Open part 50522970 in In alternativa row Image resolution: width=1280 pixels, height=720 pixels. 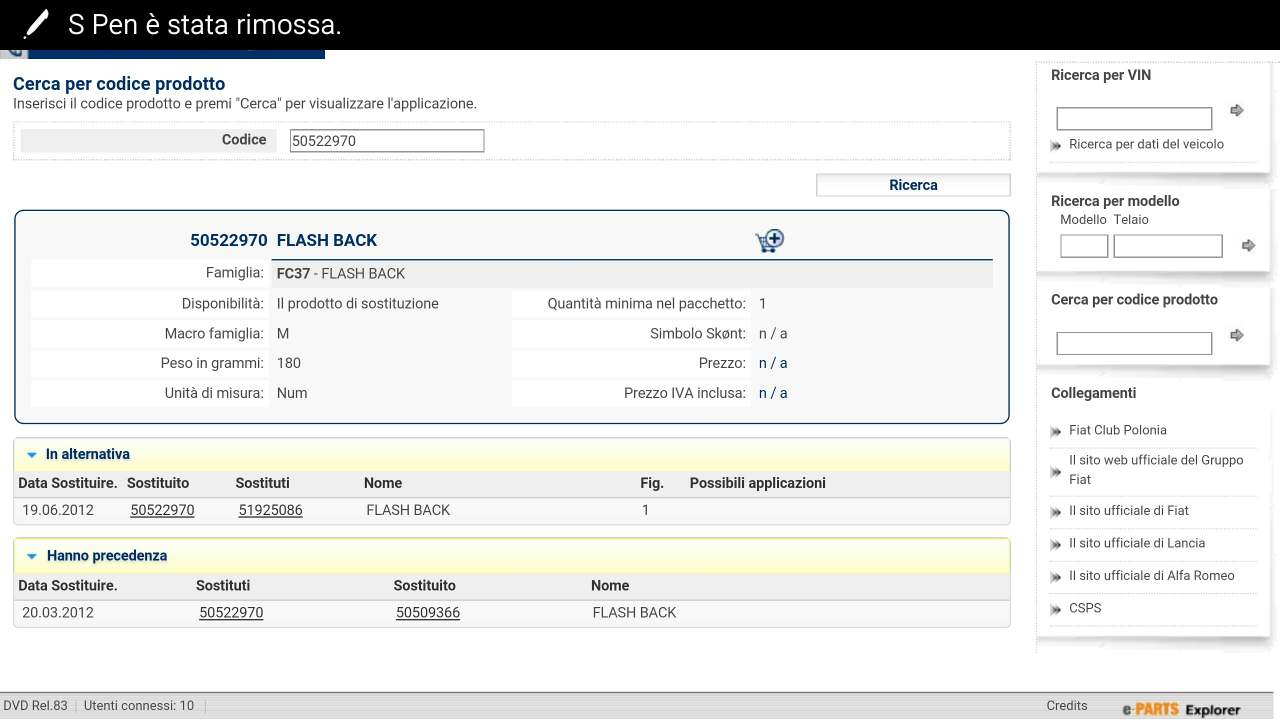(162, 510)
